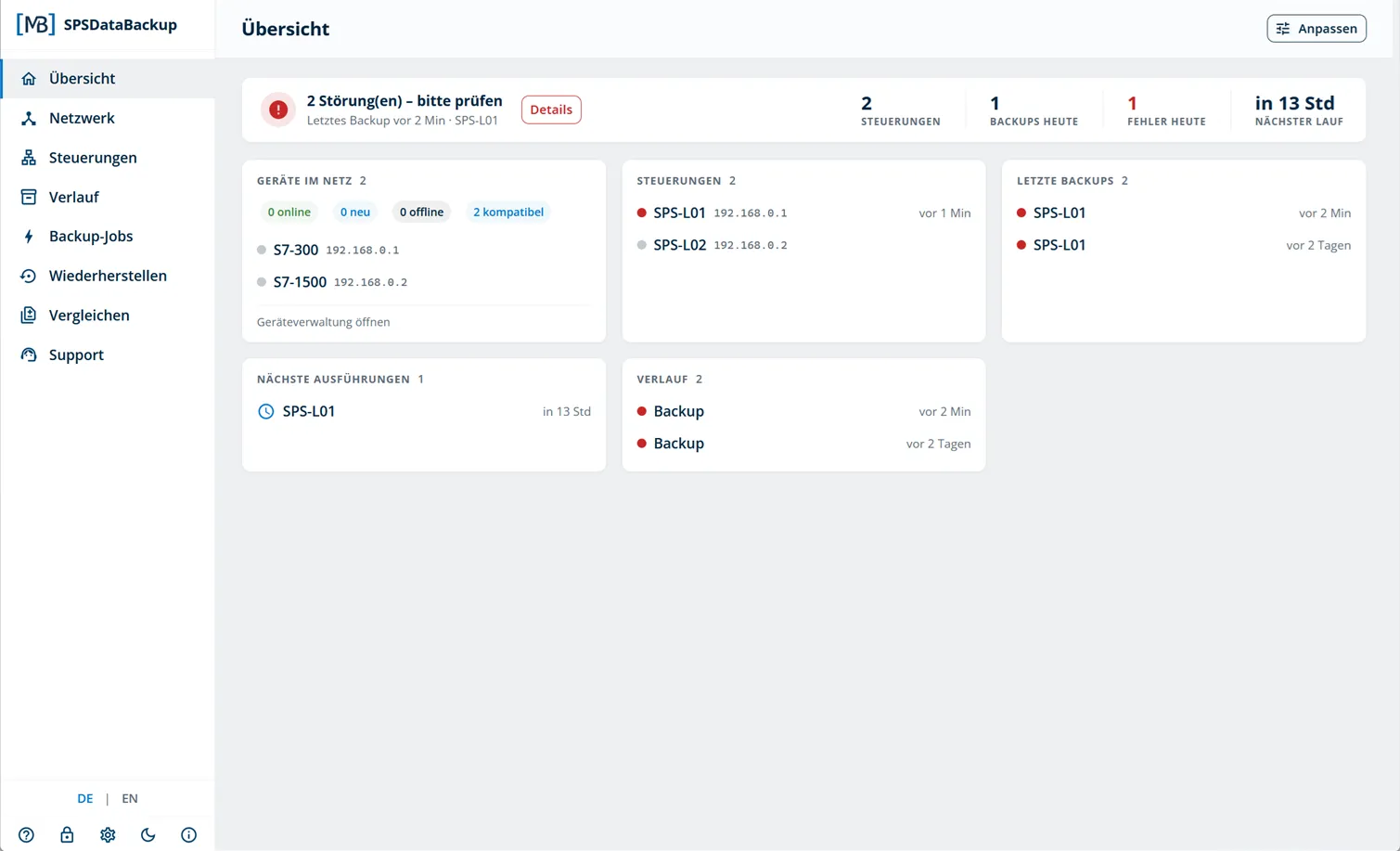Click the Backups heute statistic
The height and width of the screenshot is (851, 1400).
point(1034,110)
